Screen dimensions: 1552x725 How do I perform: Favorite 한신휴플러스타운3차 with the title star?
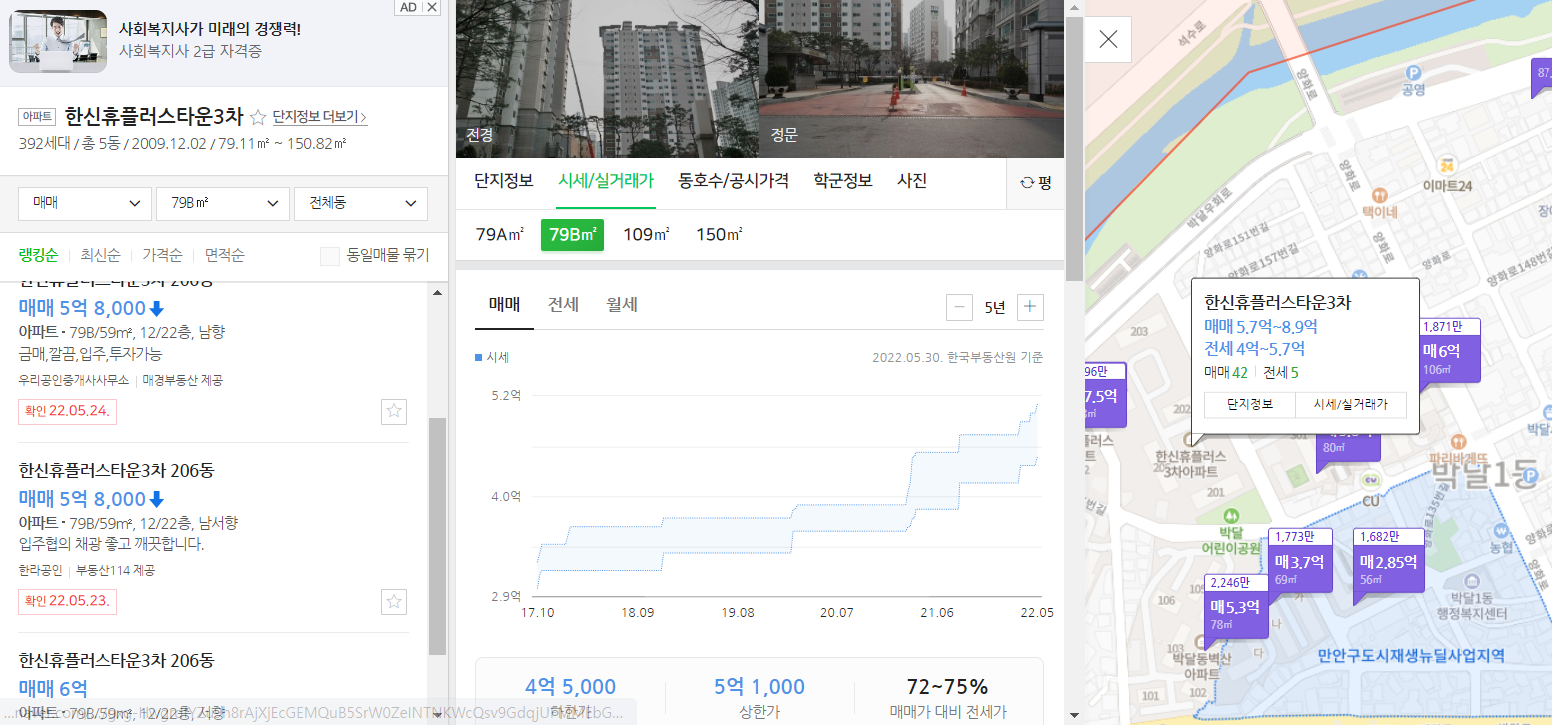(x=258, y=116)
